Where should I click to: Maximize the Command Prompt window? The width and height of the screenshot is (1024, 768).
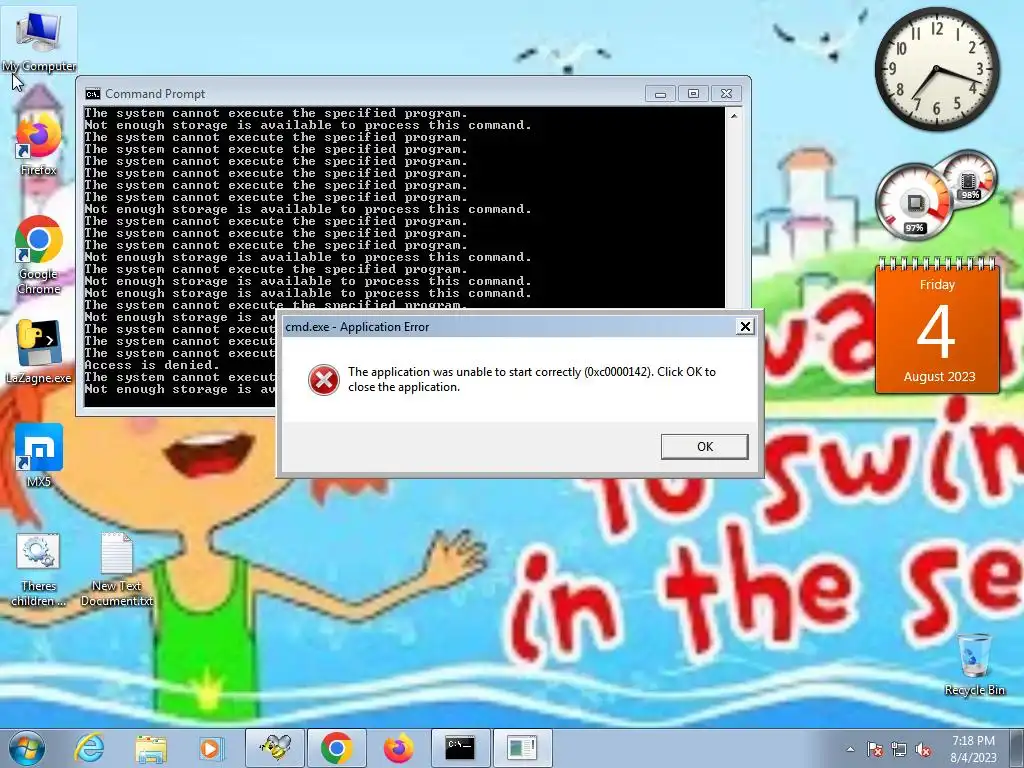point(693,94)
